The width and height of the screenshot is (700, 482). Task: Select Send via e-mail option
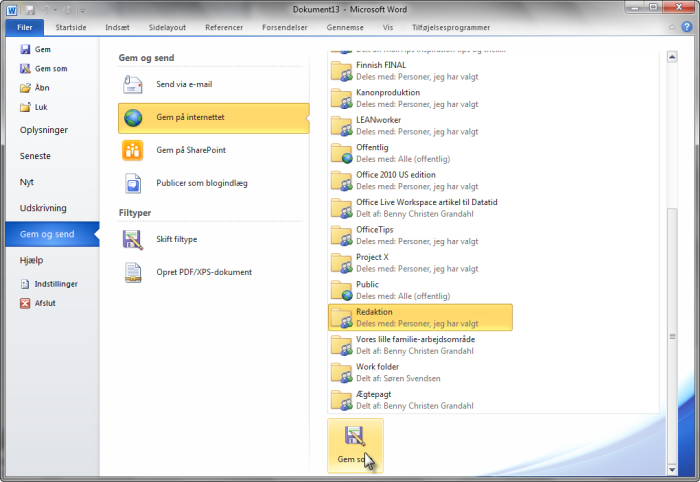point(213,84)
